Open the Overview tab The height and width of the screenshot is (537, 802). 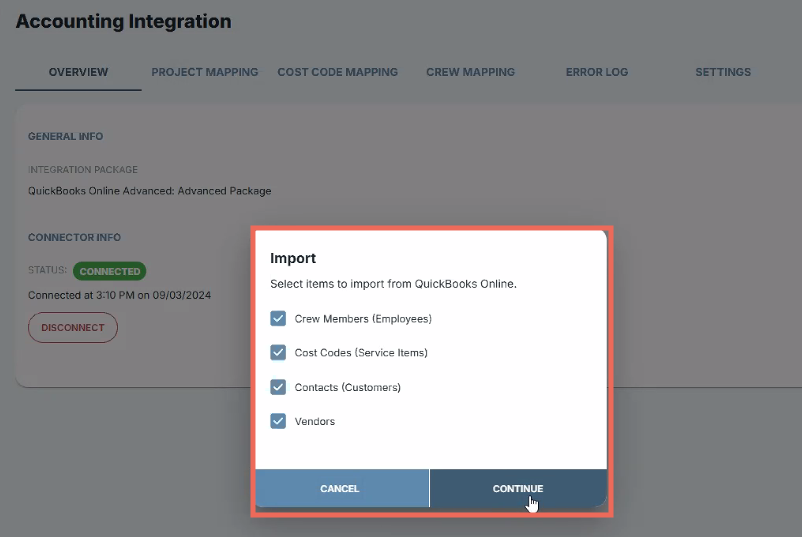point(78,72)
